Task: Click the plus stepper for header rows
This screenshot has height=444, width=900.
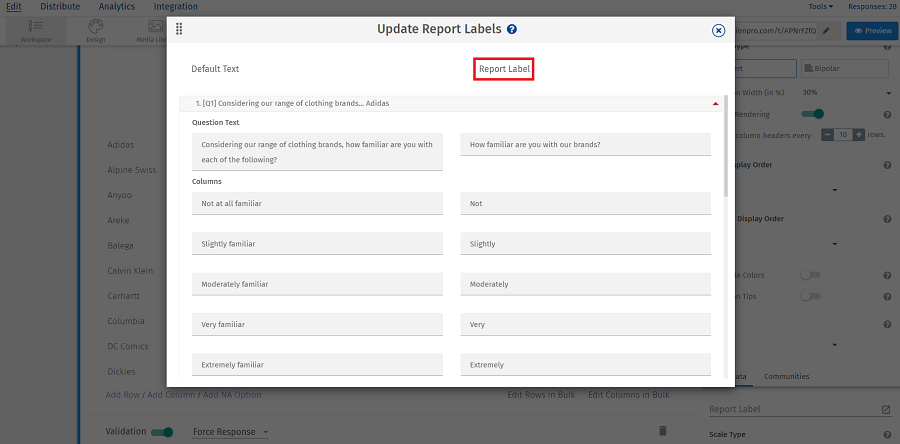Action: click(x=858, y=135)
